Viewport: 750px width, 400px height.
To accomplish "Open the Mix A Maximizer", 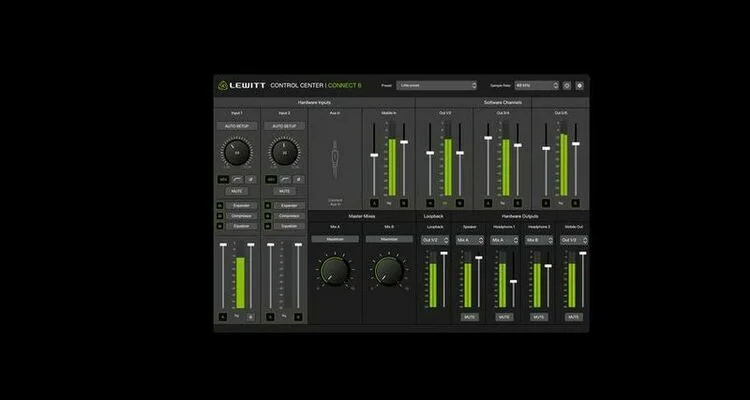I will [335, 239].
